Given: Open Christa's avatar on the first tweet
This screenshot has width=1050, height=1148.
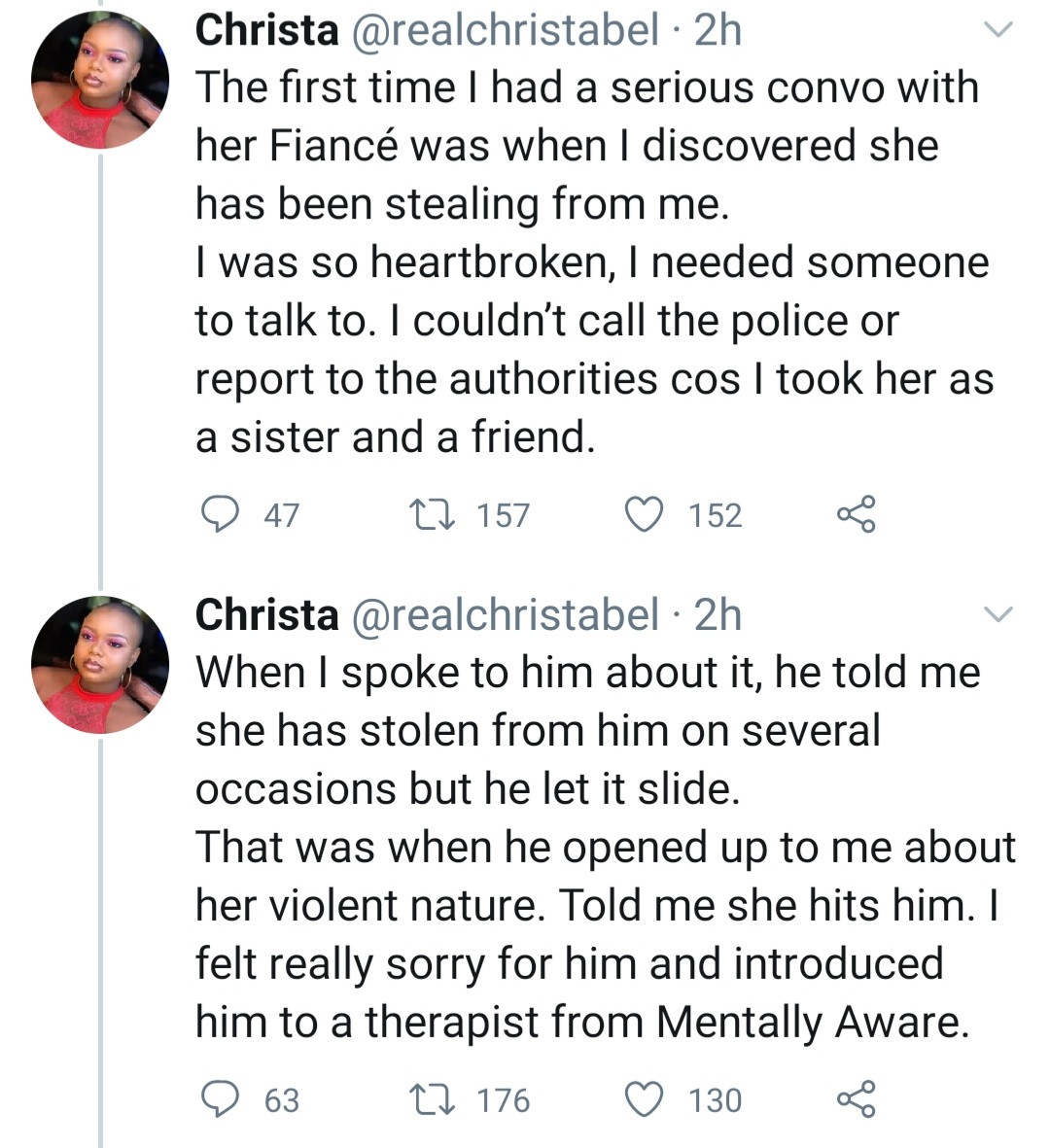Looking at the screenshot, I should pos(100,81).
